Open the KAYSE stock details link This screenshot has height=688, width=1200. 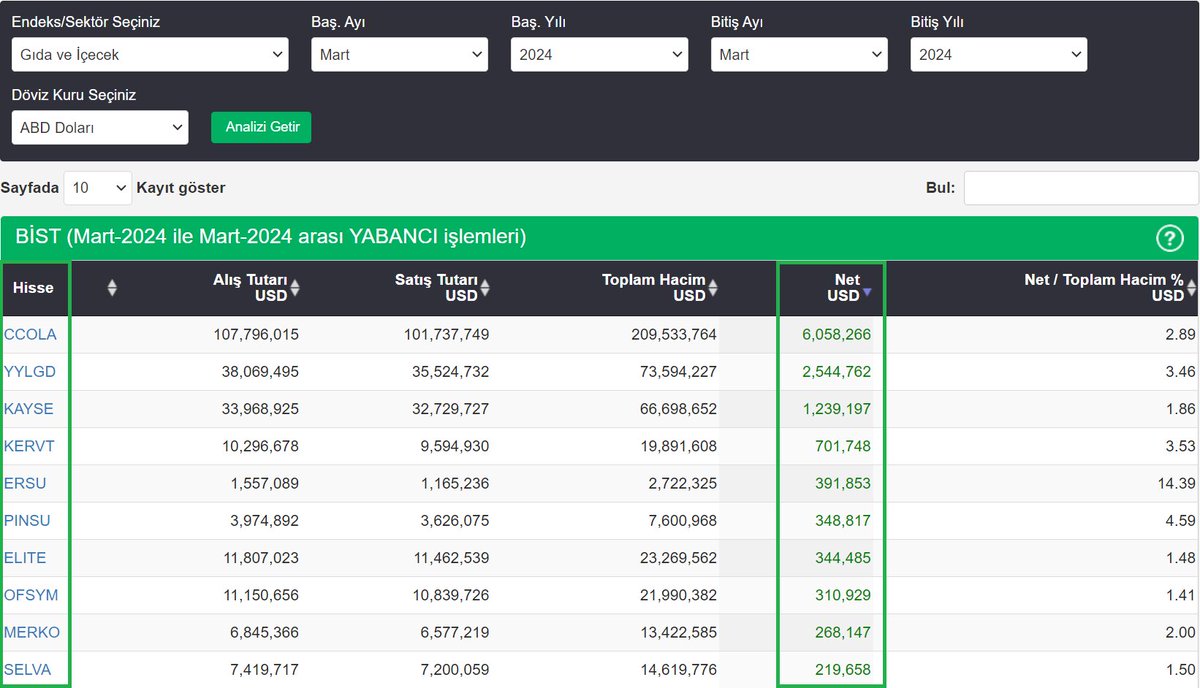pyautogui.click(x=29, y=409)
